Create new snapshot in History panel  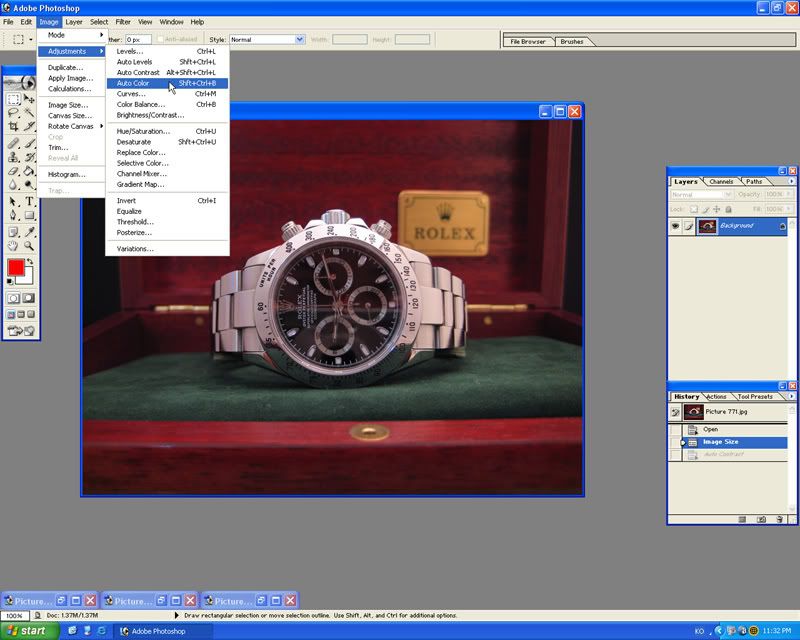point(761,519)
